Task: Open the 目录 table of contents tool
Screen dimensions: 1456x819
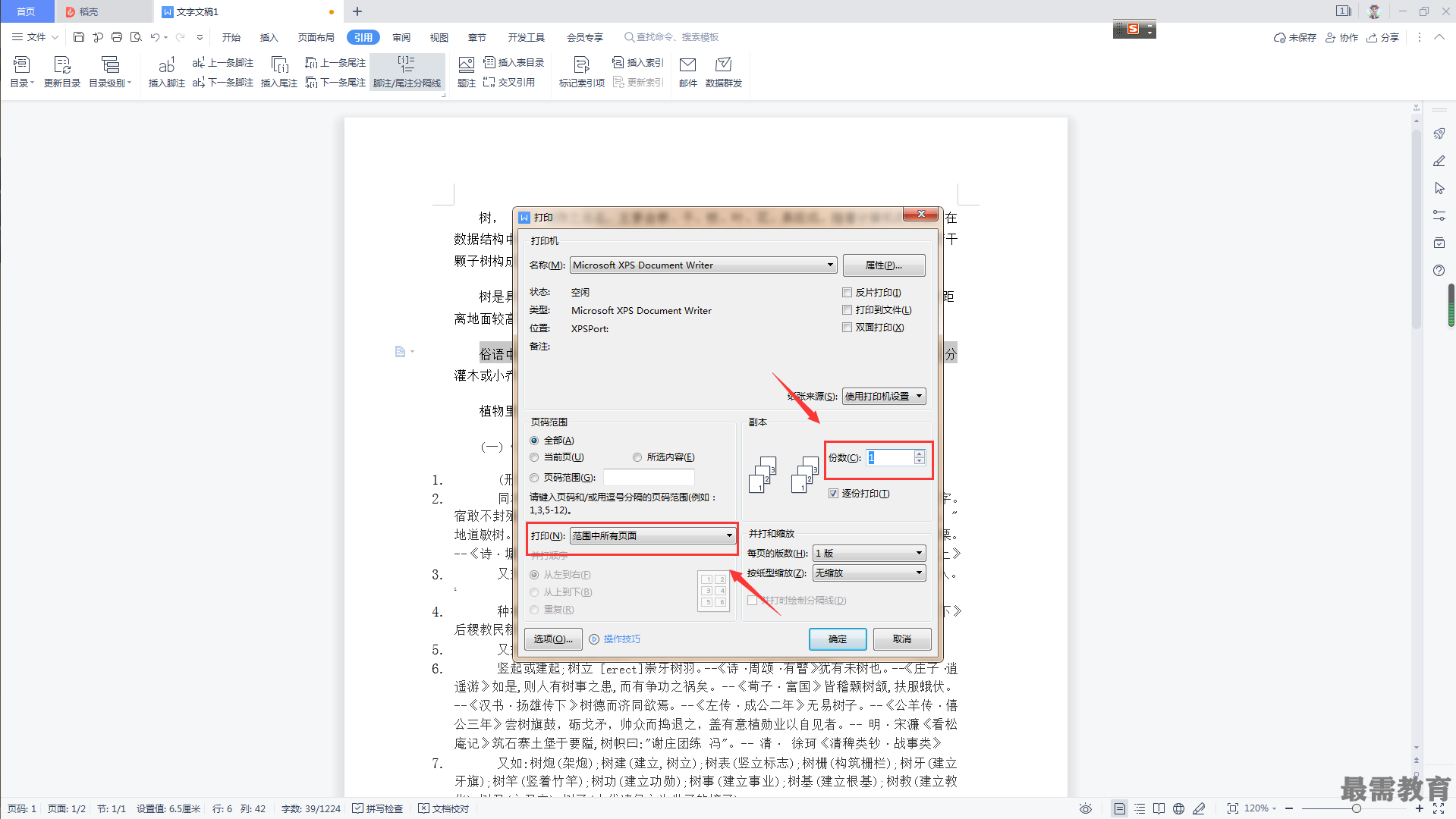Action: (22, 72)
